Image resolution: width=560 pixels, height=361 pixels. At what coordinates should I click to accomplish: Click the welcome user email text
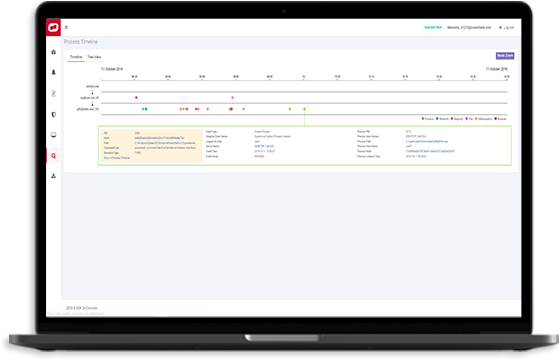click(x=469, y=27)
